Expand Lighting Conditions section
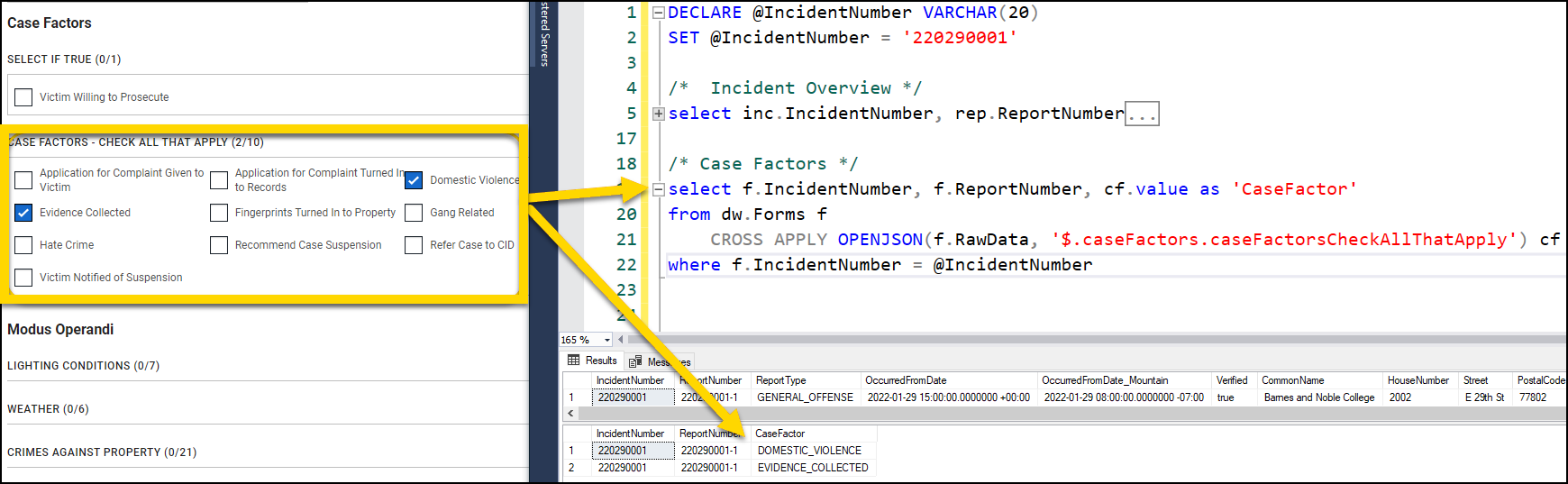 83,366
